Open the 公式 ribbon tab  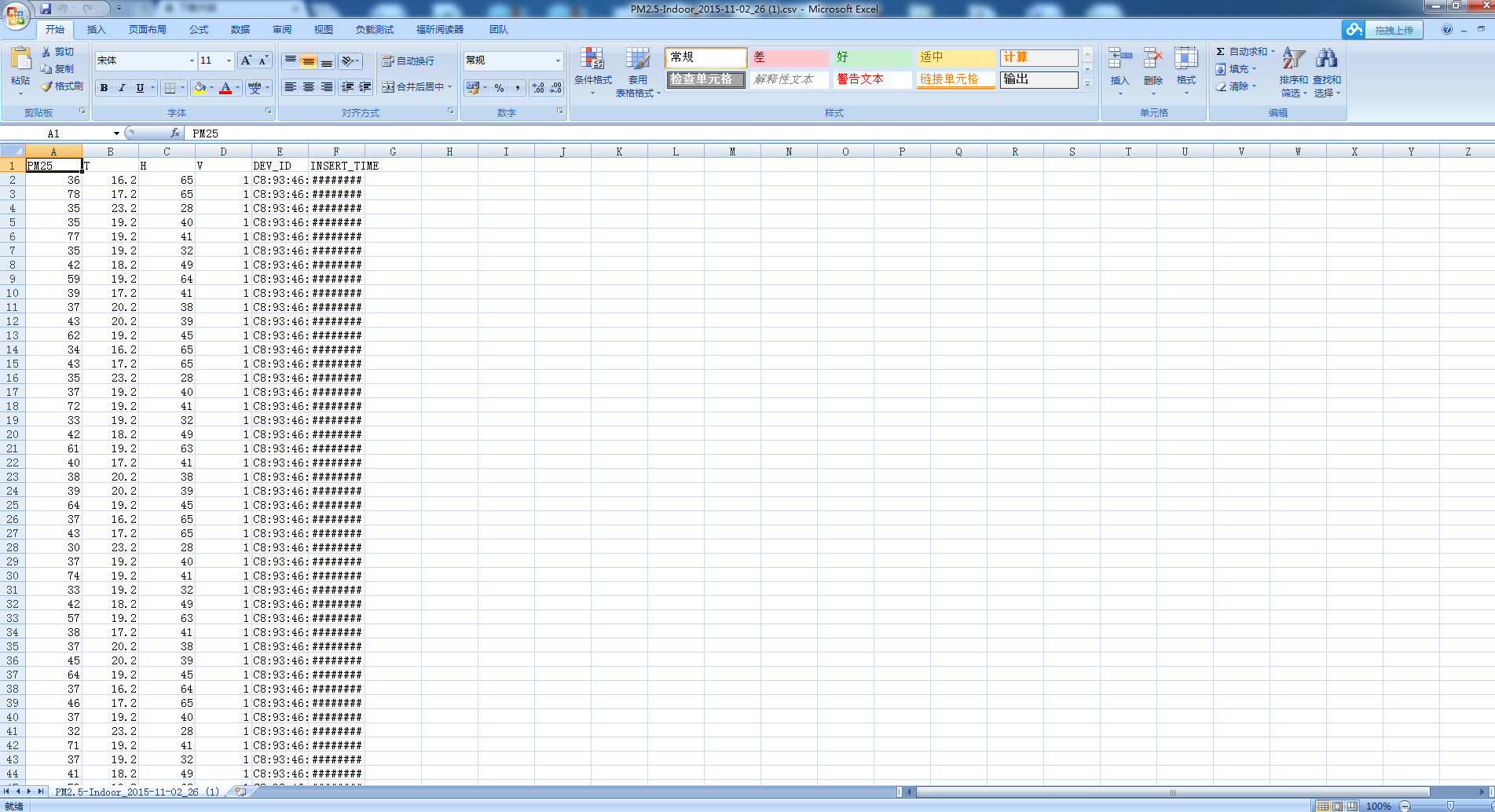click(199, 30)
